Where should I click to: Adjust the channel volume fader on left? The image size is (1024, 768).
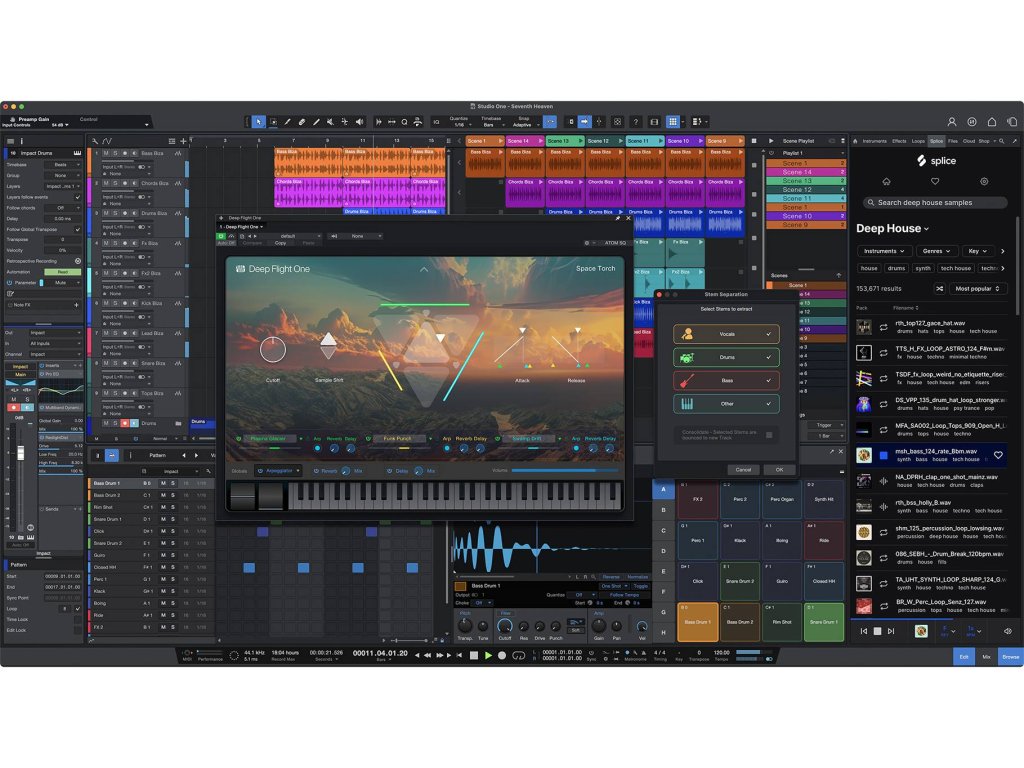coord(21,453)
